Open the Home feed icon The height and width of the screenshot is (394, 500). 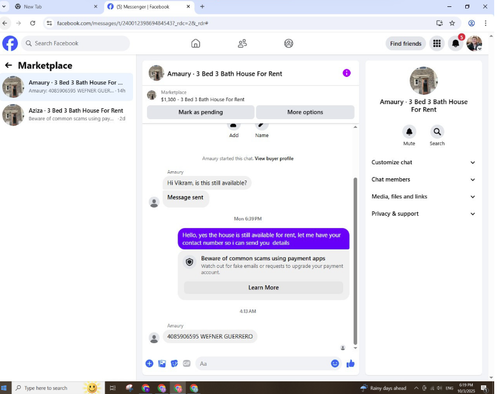pos(196,43)
